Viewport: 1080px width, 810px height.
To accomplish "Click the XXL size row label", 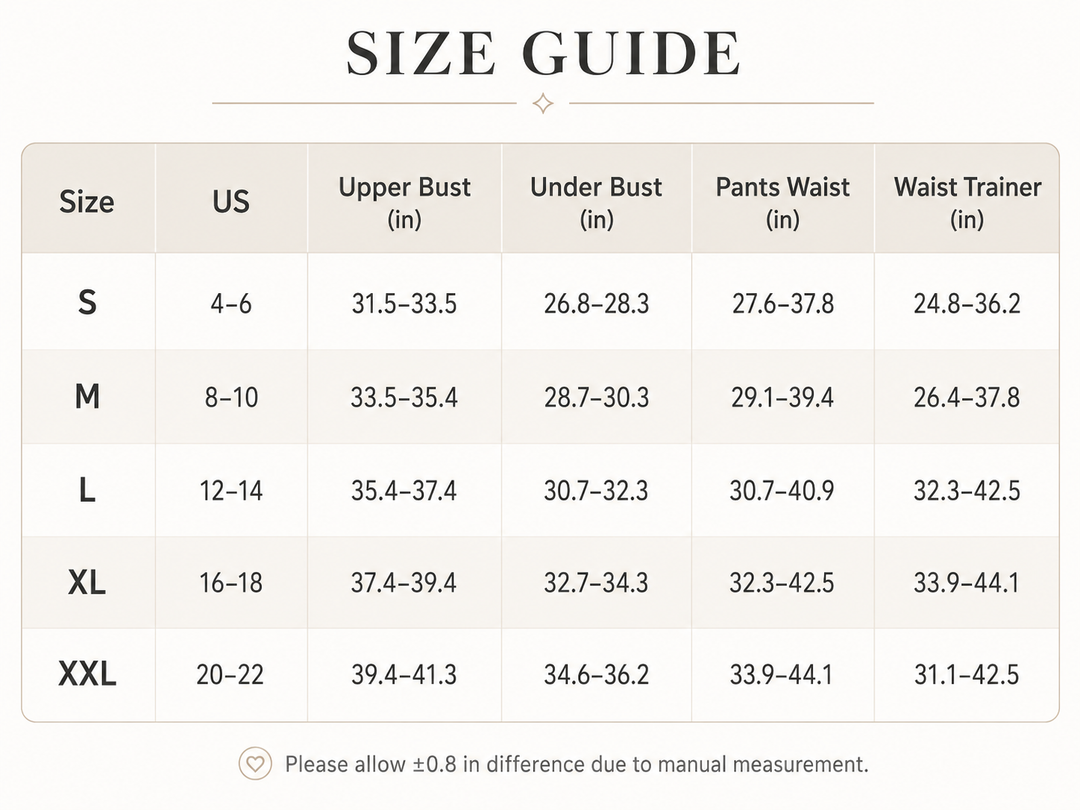I will click(87, 674).
